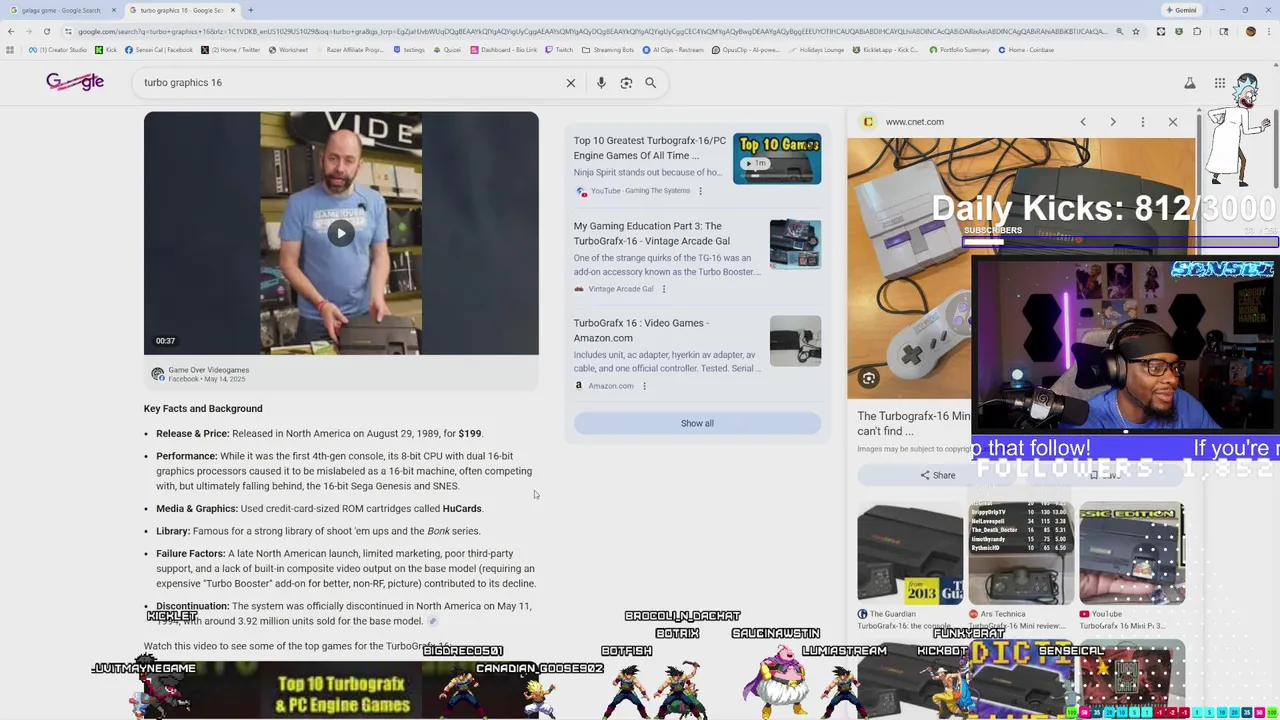Focus the Google search input field
Viewport: 1280px width, 720px height.
coord(350,83)
